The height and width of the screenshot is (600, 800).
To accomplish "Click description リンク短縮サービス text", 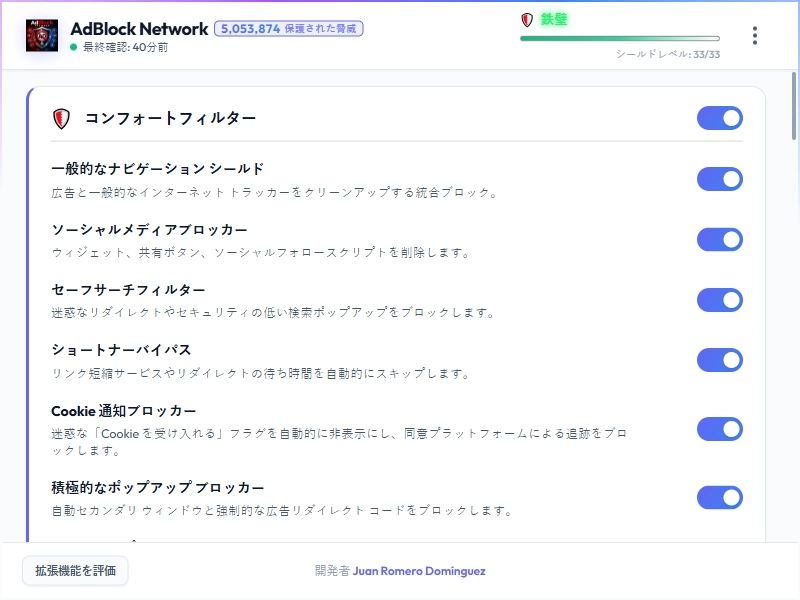I will click(x=261, y=373).
